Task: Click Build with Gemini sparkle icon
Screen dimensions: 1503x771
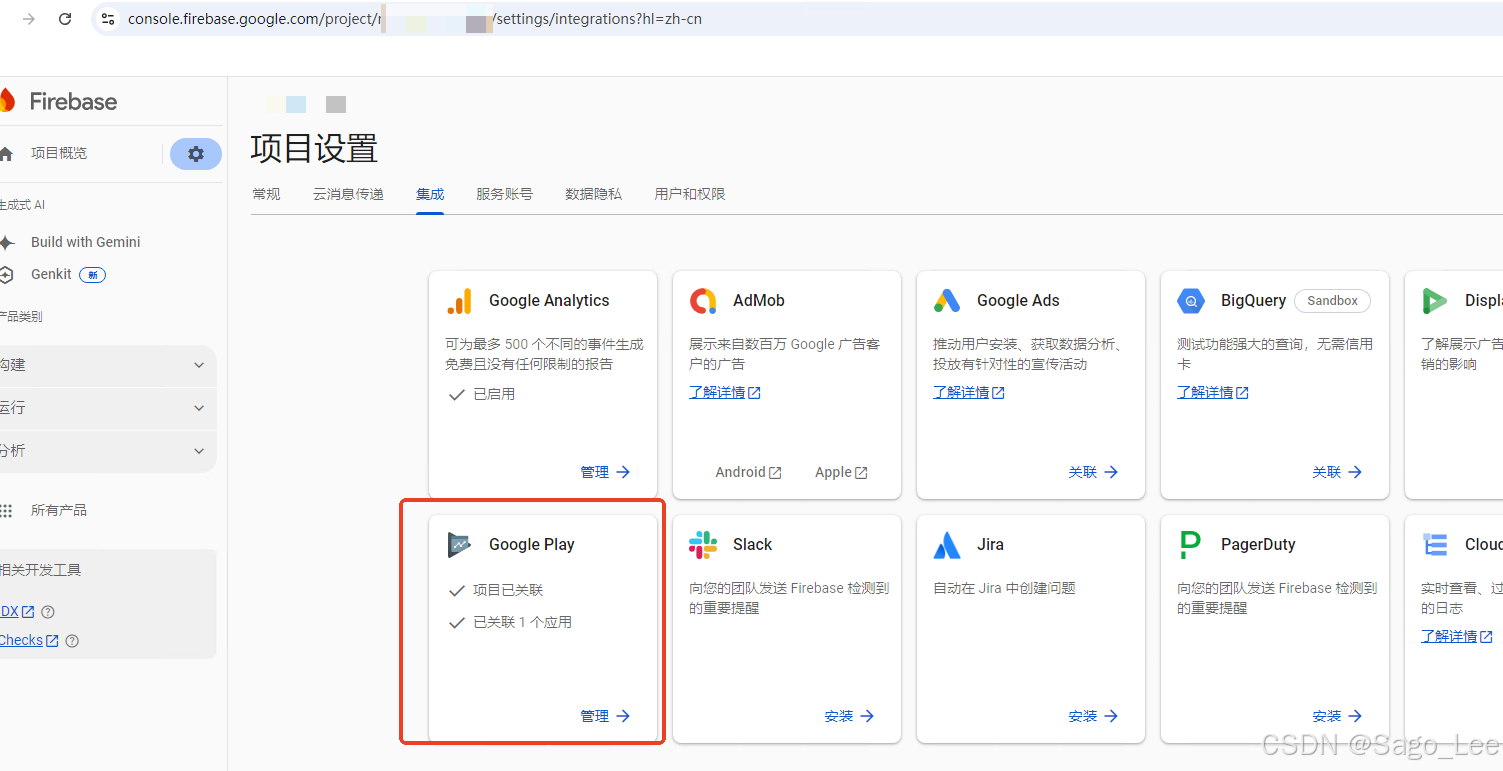Action: [7, 243]
